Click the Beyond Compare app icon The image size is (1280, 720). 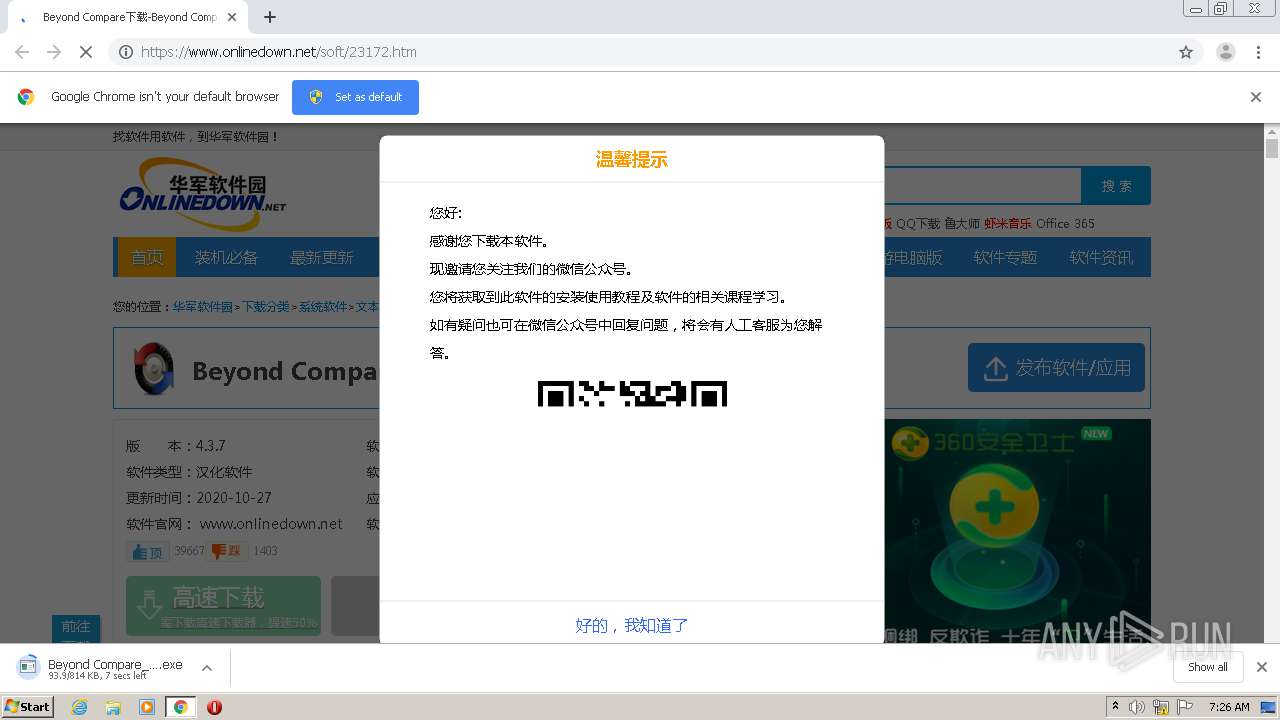click(155, 369)
